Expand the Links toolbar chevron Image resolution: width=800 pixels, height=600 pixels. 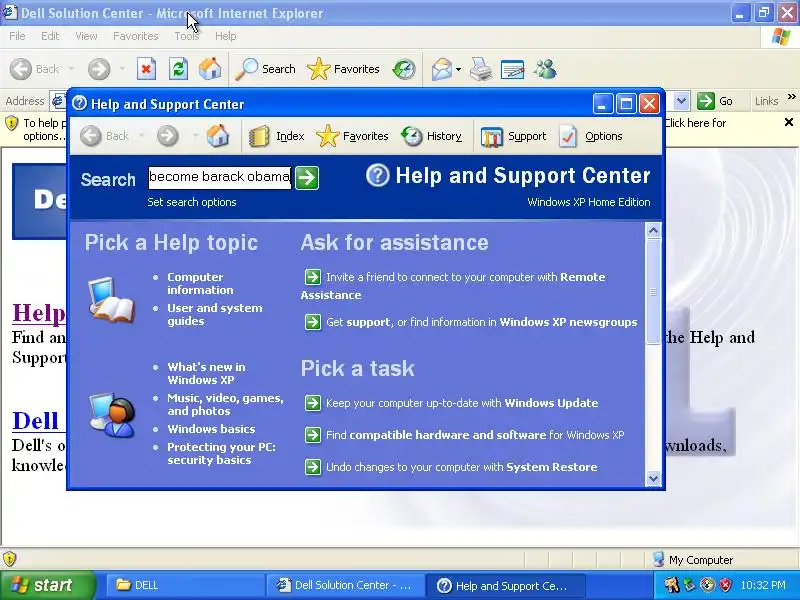[791, 97]
